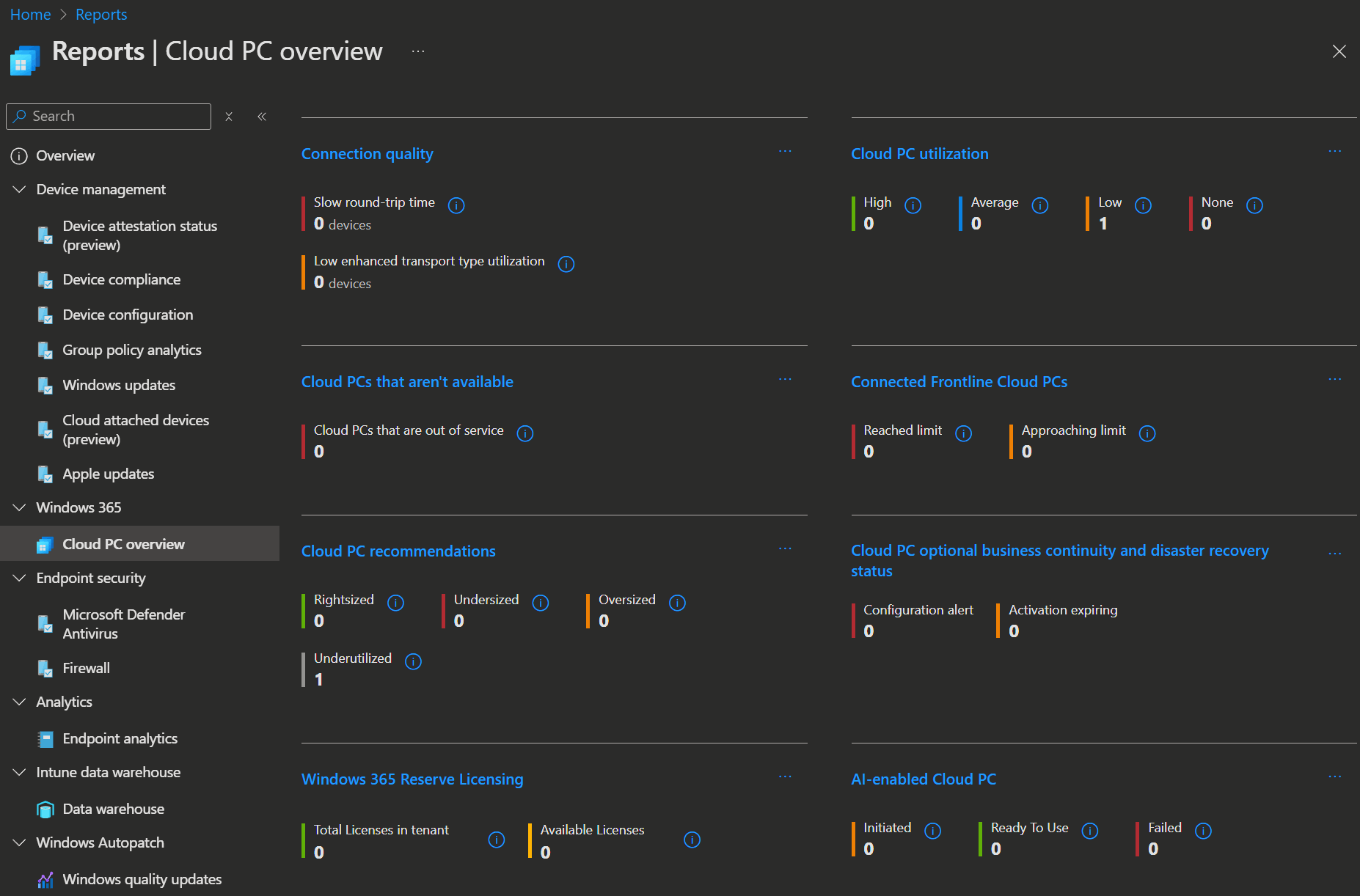The height and width of the screenshot is (896, 1360).
Task: Collapse the sidebar using double-chevron icon
Action: tap(262, 117)
